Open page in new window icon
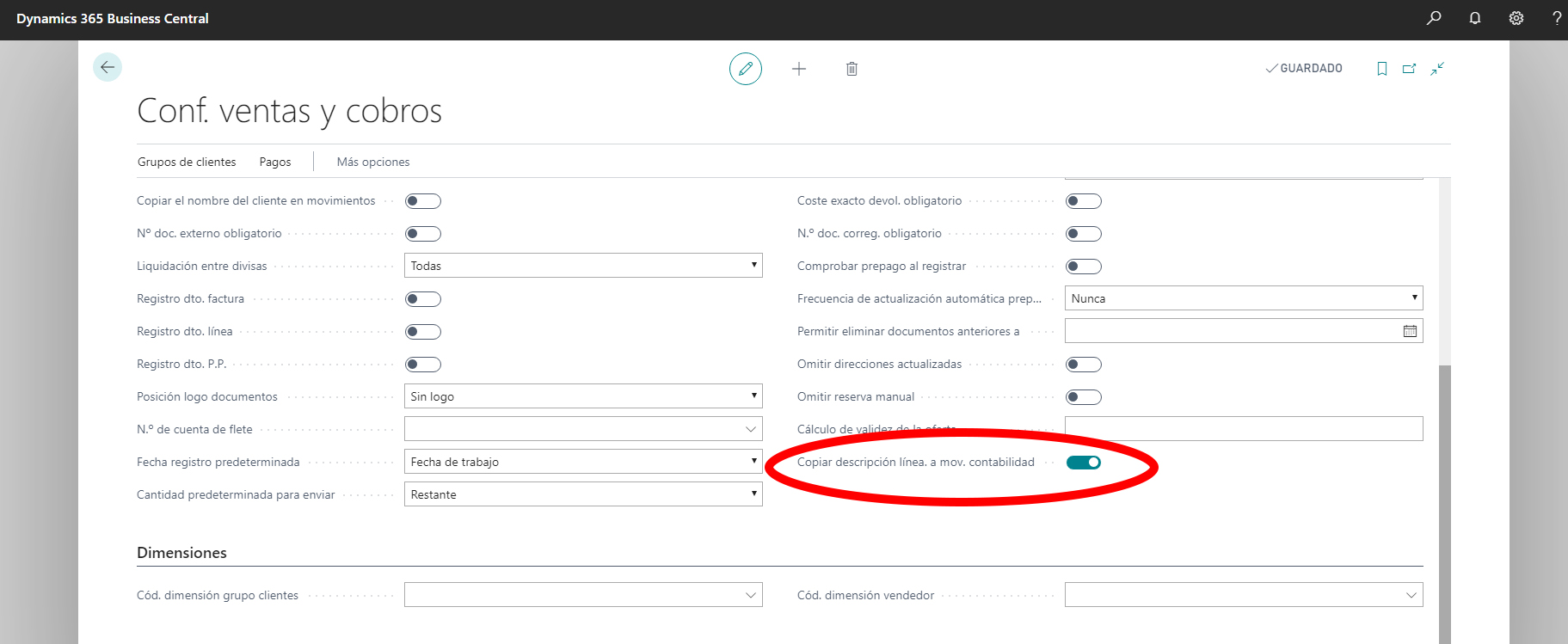Image resolution: width=1568 pixels, height=644 pixels. pyautogui.click(x=1409, y=69)
